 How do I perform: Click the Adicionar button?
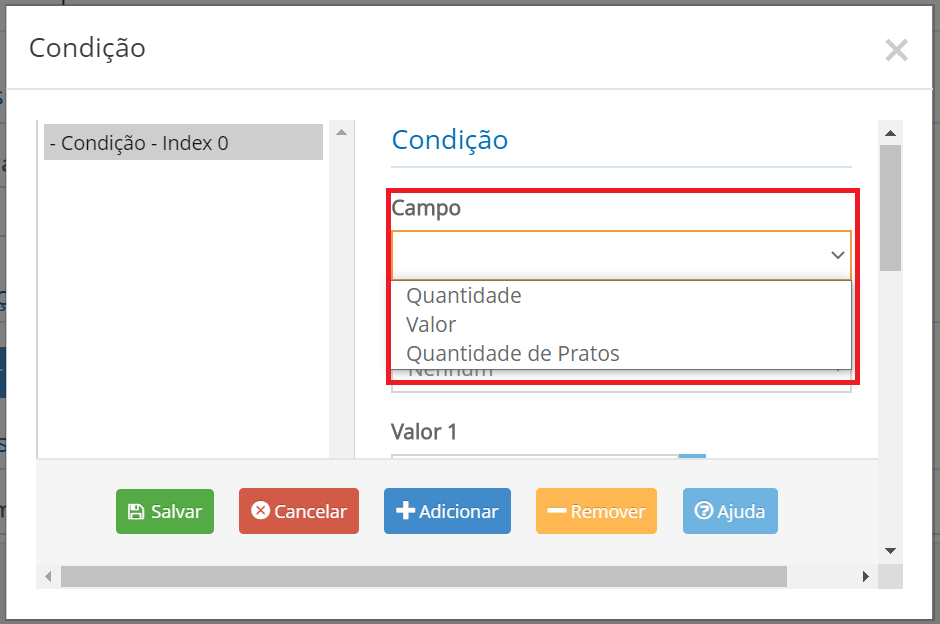click(x=447, y=511)
